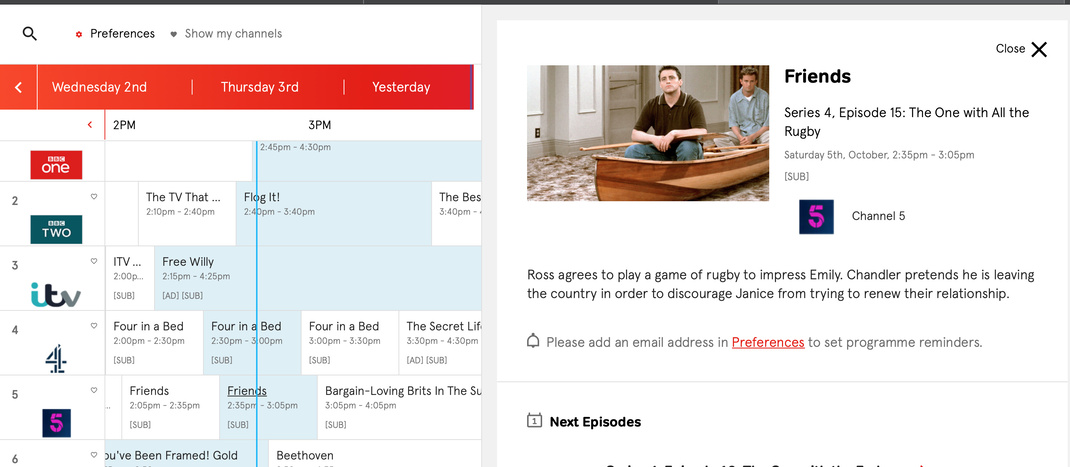1070x467 pixels.
Task: Click the Friends title in details panel
Action: [818, 76]
